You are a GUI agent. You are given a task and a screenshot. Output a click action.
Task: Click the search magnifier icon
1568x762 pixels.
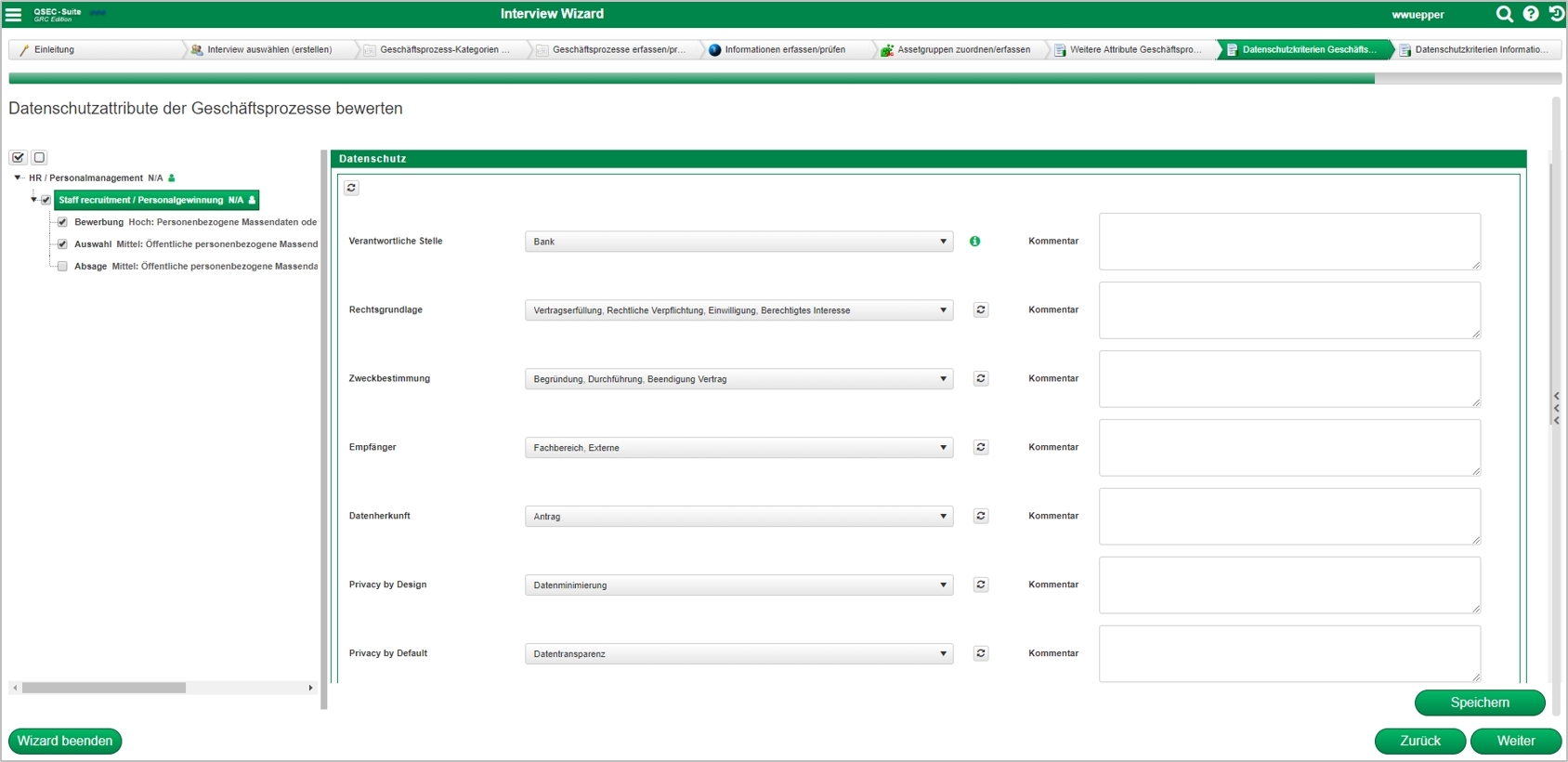coord(1505,14)
